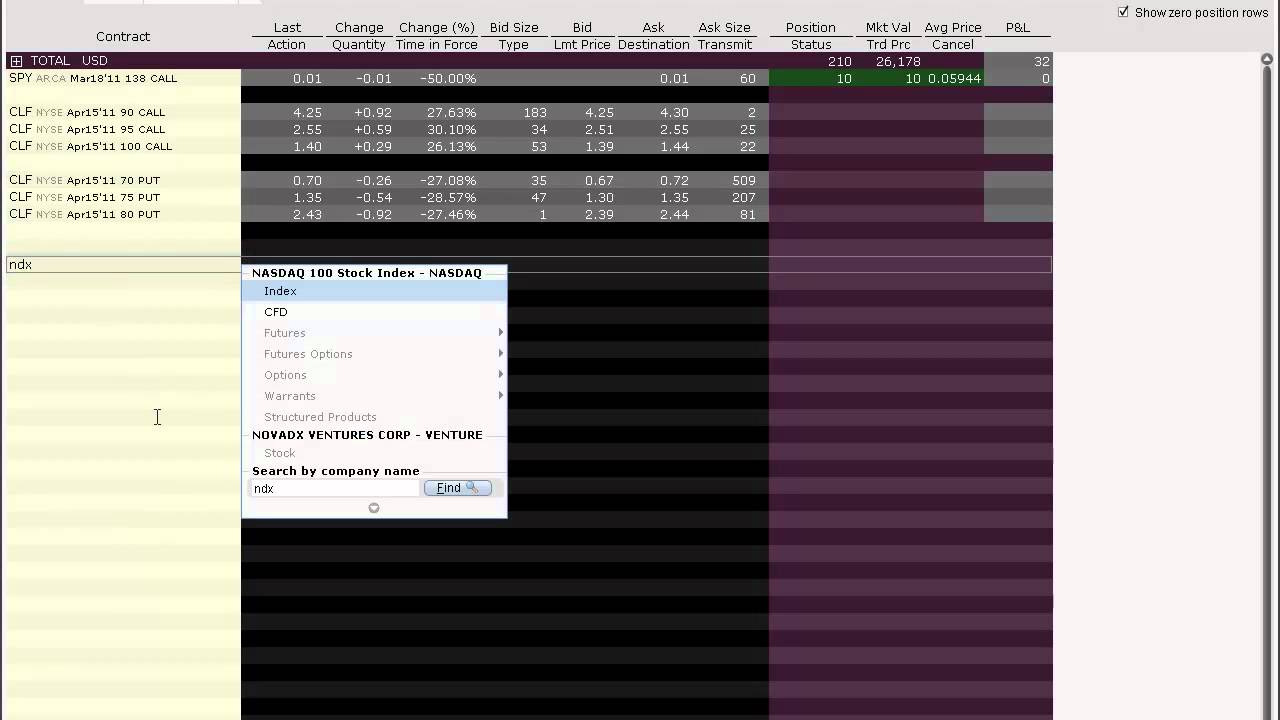Click ask price 1.44 for CLF 100 CALL
Image resolution: width=1280 pixels, height=720 pixels.
674,146
